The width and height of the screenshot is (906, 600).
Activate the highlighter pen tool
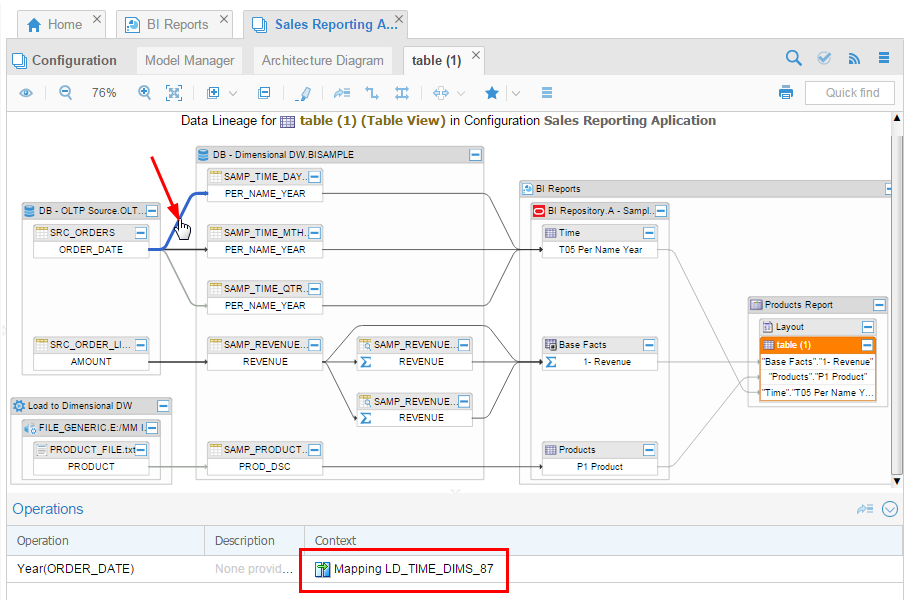303,92
